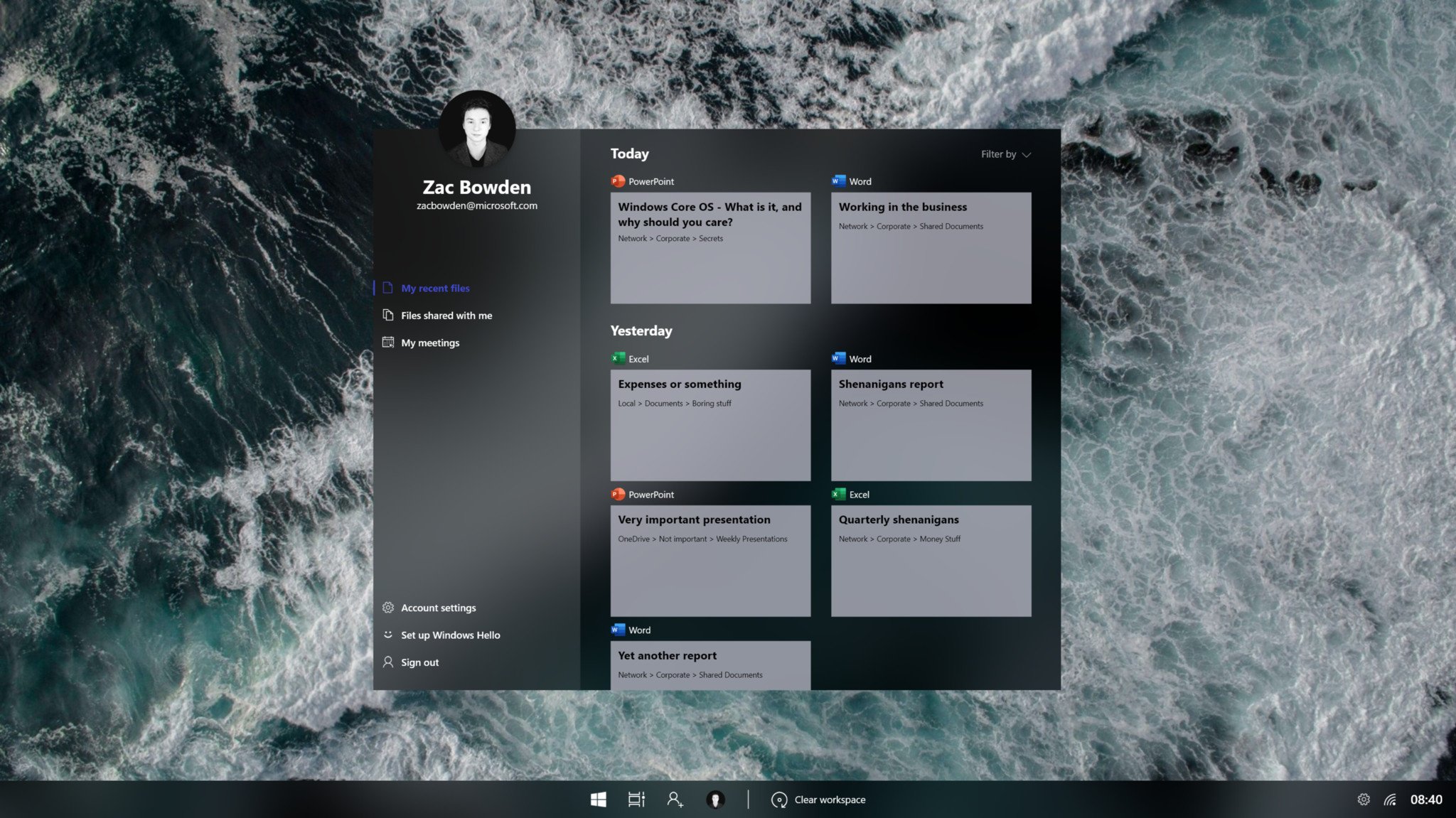Click the user avatar icon in taskbar
This screenshot has width=1456, height=818.
tap(715, 800)
